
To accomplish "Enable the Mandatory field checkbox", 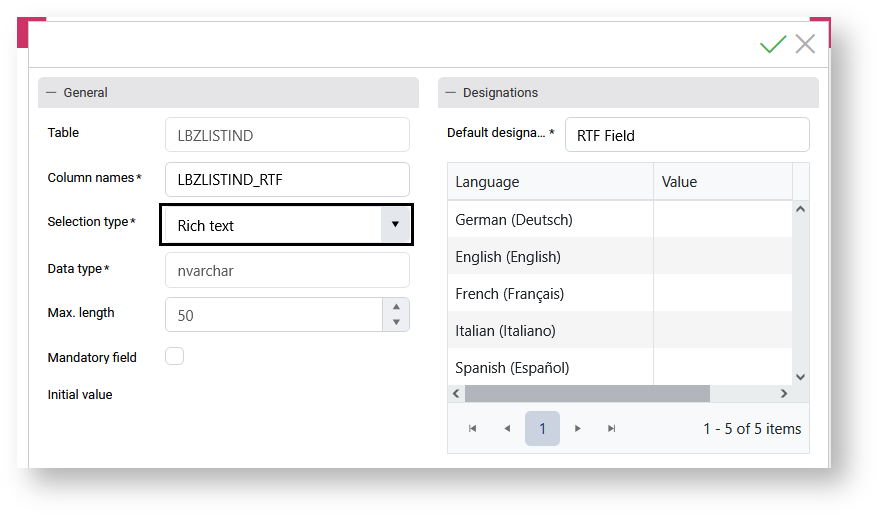I will coord(174,356).
